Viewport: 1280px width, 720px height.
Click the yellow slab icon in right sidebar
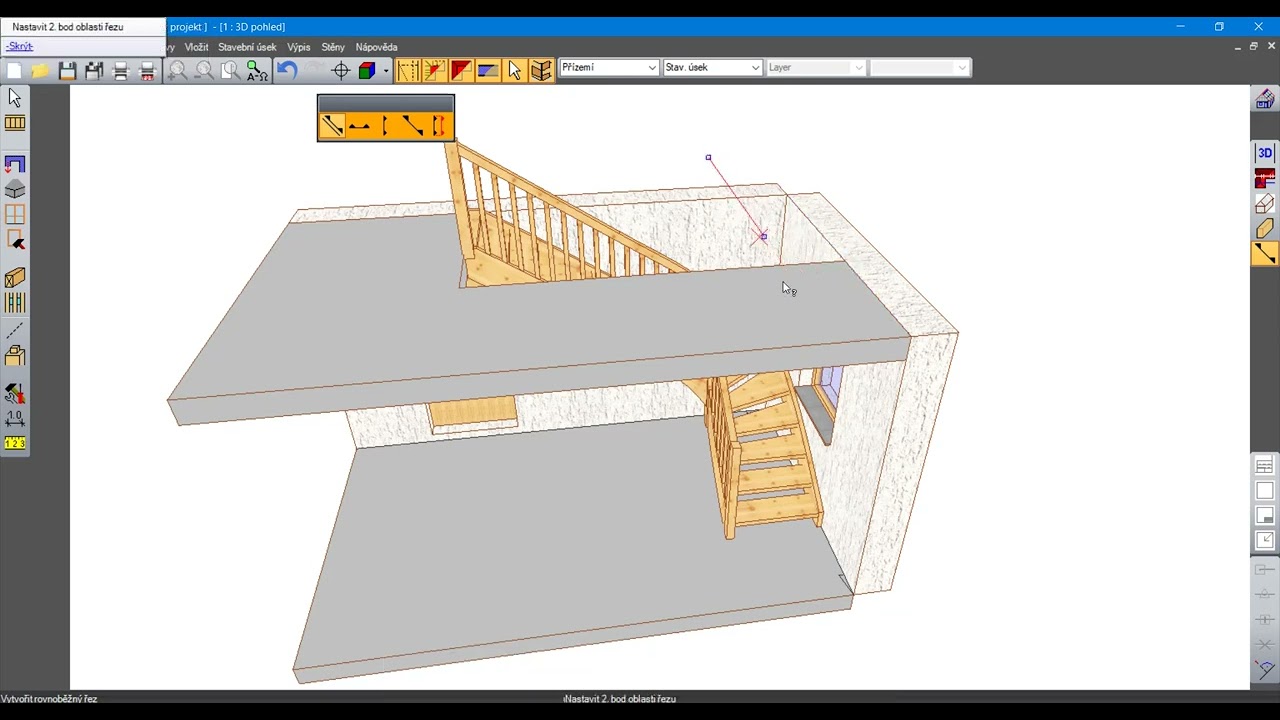click(x=1265, y=229)
